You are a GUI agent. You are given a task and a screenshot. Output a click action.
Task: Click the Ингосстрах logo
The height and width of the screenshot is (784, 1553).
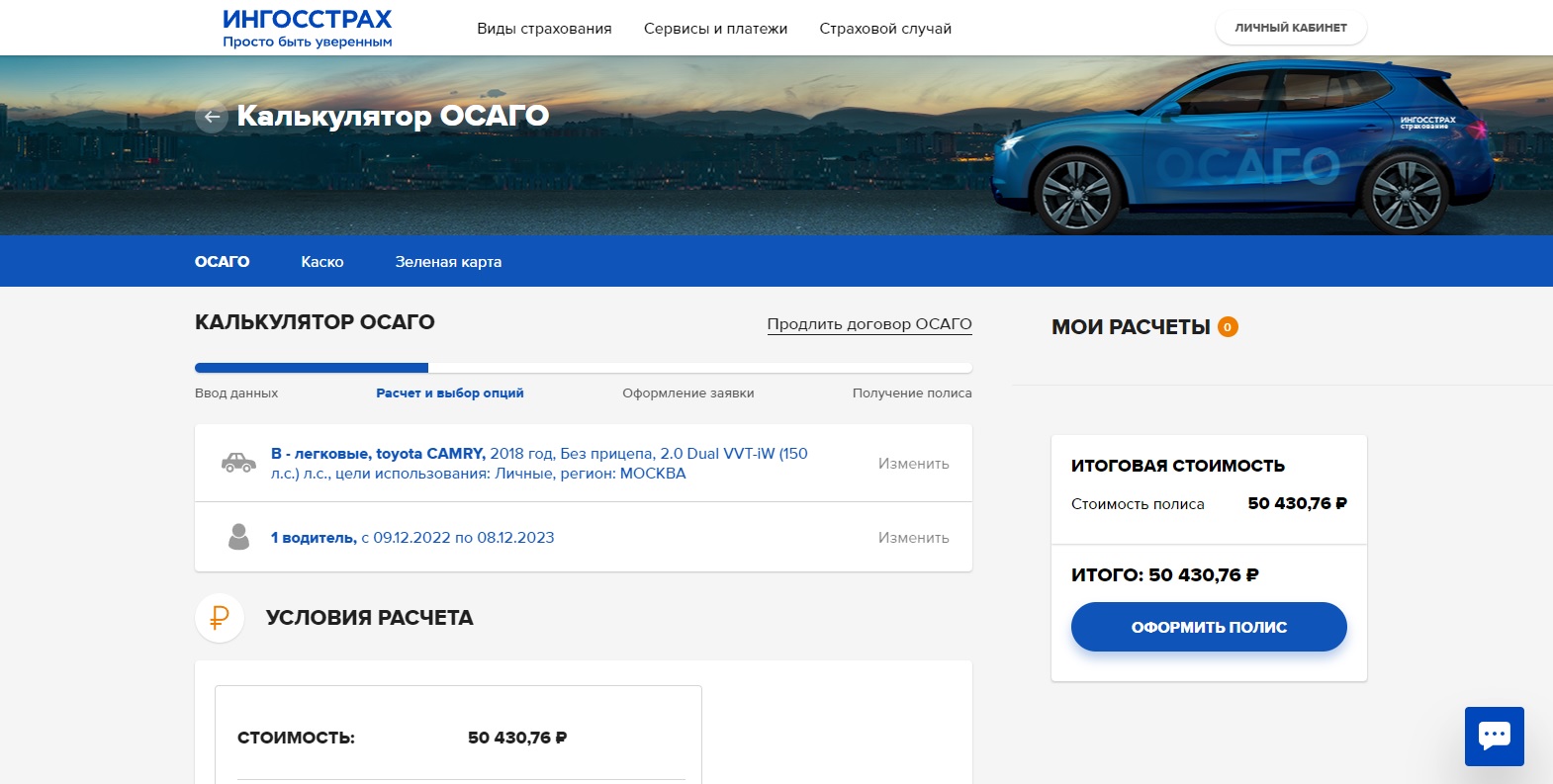click(307, 28)
